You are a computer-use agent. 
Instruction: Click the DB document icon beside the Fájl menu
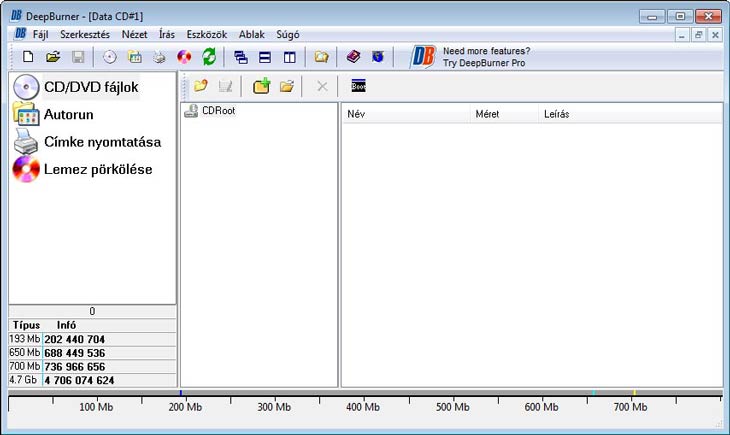pos(20,34)
